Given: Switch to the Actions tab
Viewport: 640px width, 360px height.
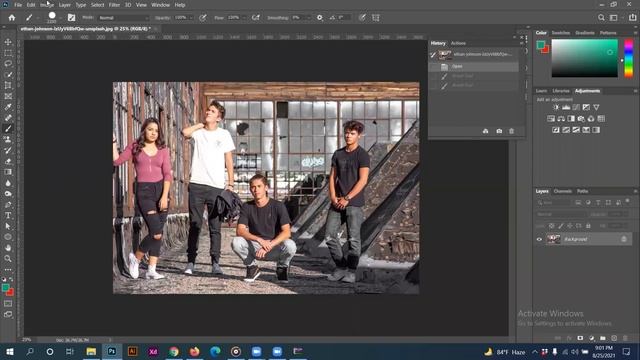Looking at the screenshot, I should (458, 43).
